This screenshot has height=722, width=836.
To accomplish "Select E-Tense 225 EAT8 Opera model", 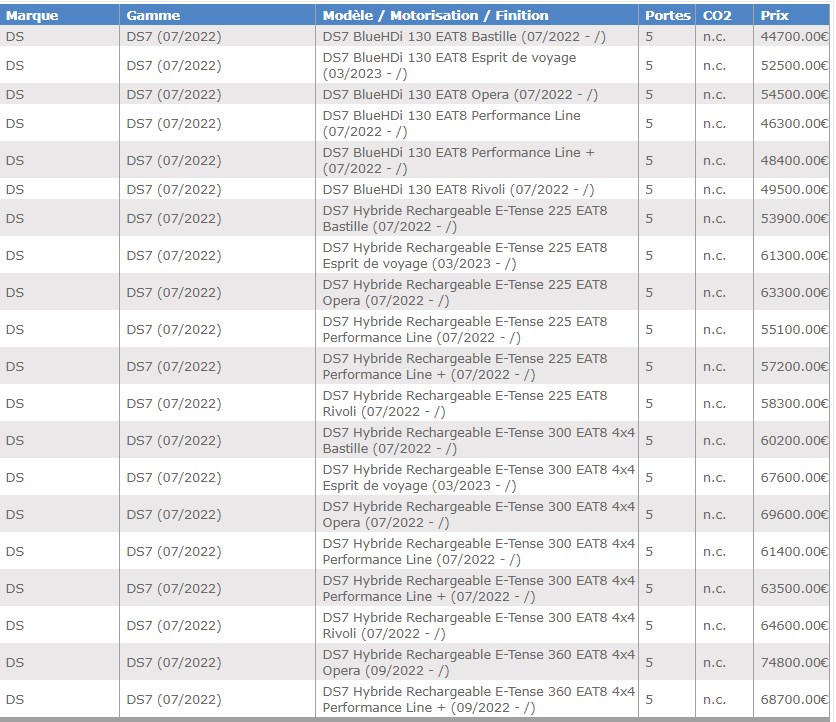I will (x=465, y=292).
